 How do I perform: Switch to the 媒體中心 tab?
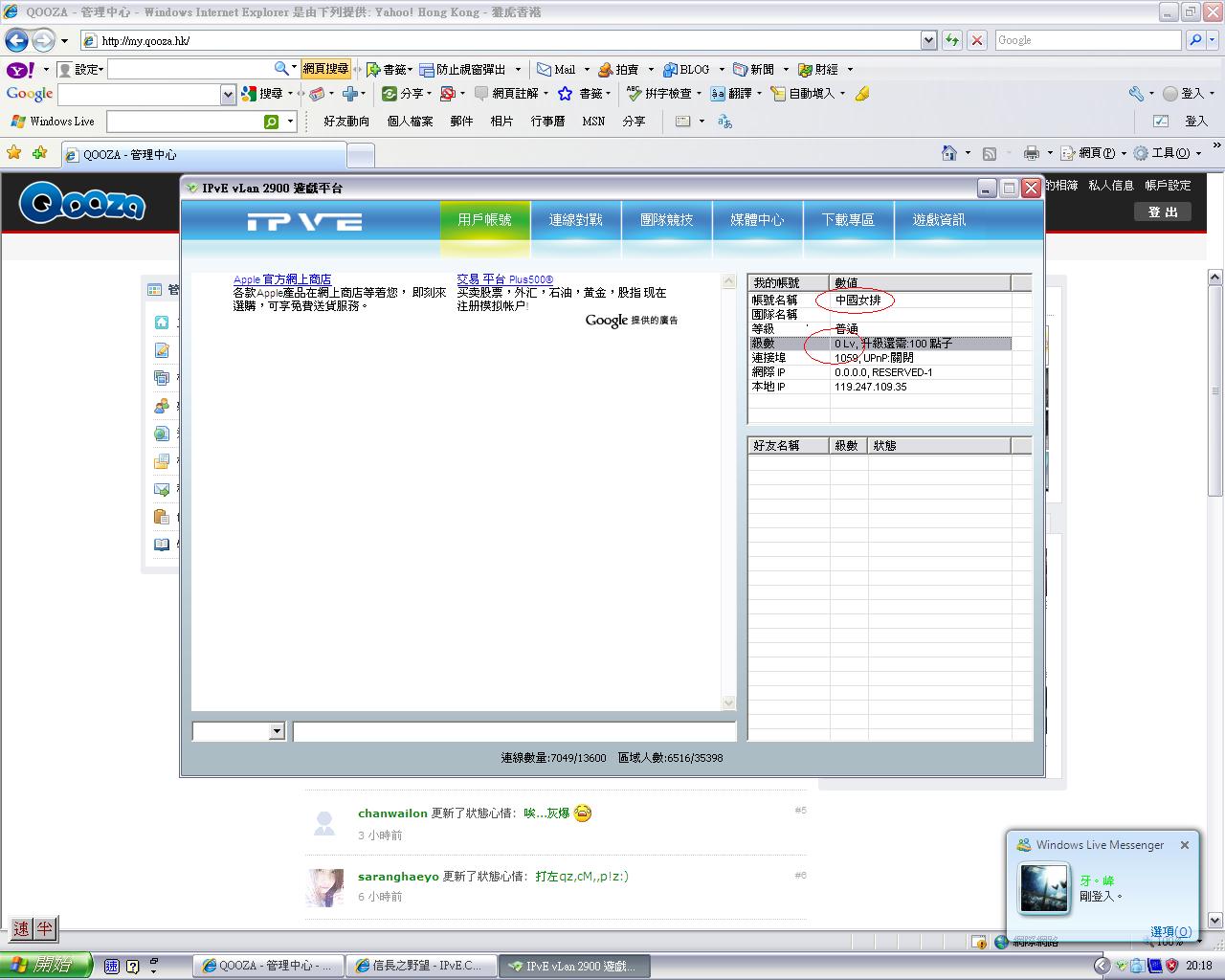click(757, 220)
